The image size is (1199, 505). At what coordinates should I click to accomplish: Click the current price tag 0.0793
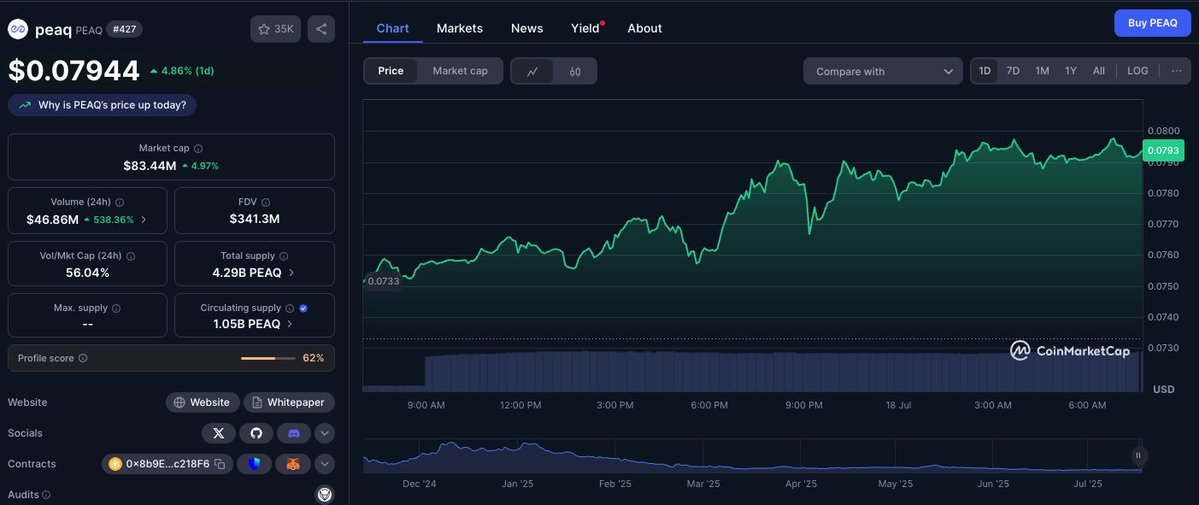1163,150
